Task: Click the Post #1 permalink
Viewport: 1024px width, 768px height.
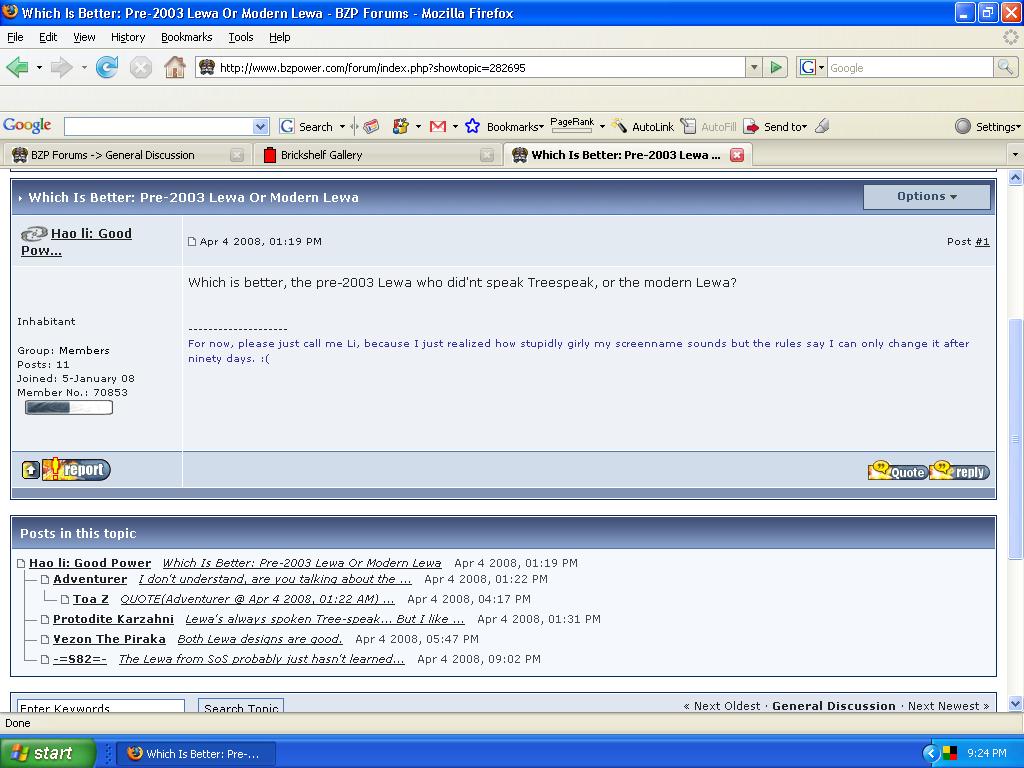Action: coord(982,242)
